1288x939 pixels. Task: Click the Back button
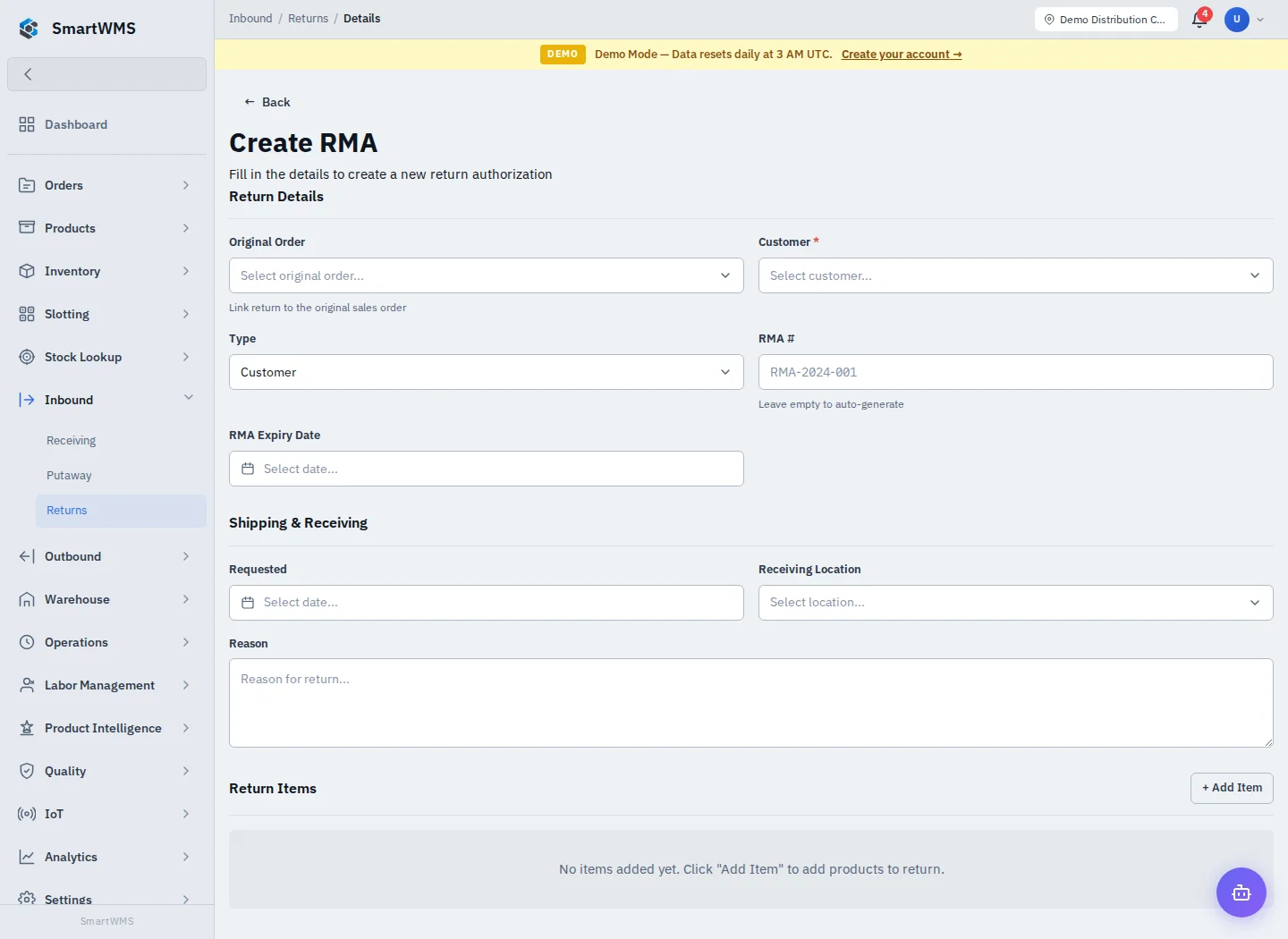click(267, 102)
